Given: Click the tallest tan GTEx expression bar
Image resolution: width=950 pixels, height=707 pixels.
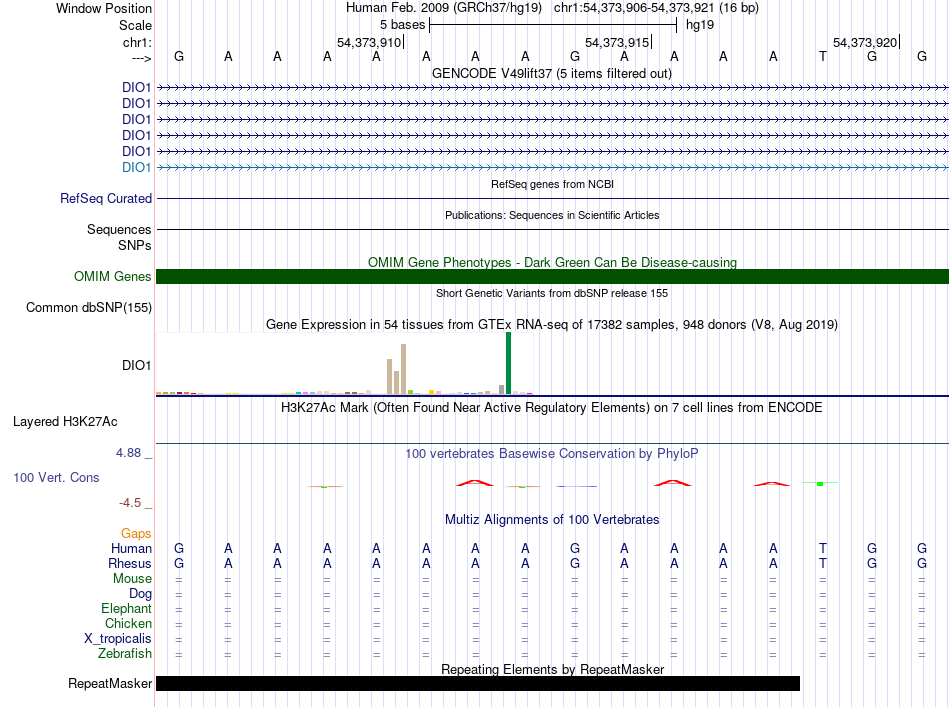Looking at the screenshot, I should pyautogui.click(x=404, y=369).
